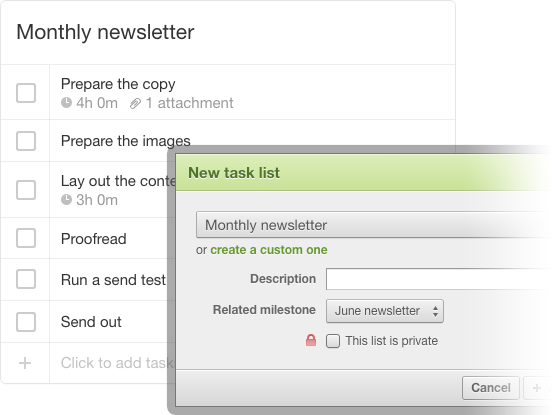Click the plus icon to add task

point(25,363)
